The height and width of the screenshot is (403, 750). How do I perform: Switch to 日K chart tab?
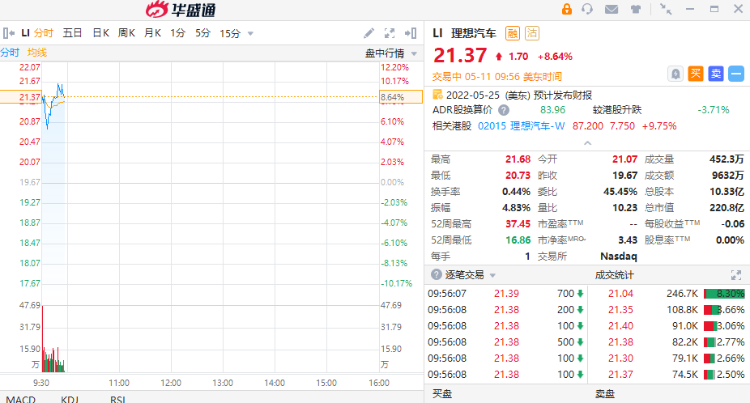click(x=101, y=33)
